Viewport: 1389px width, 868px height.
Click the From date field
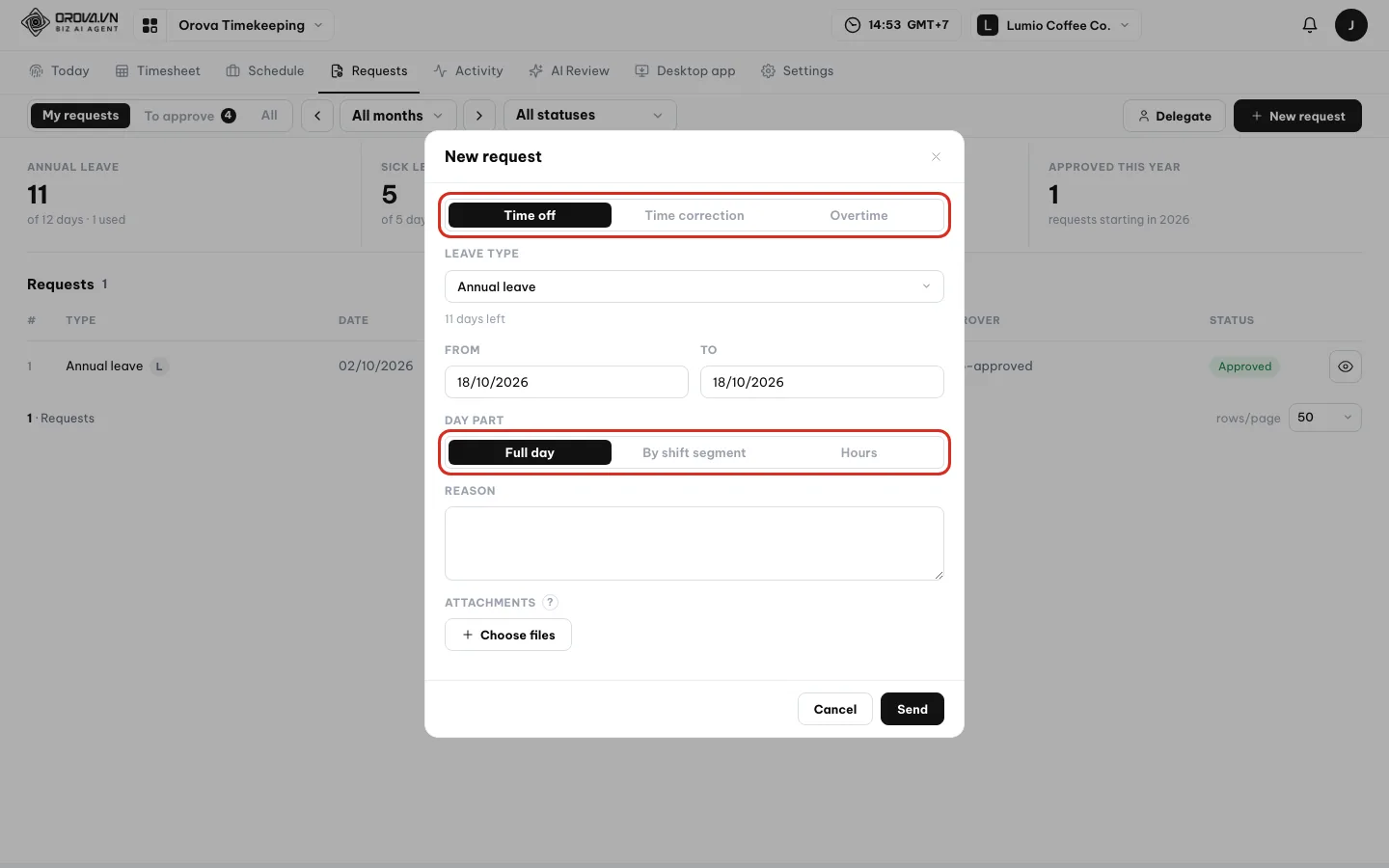pos(566,382)
